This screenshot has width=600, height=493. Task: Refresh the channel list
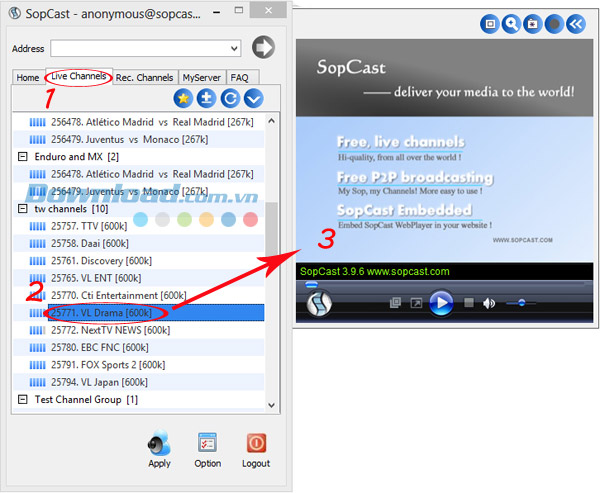(x=230, y=98)
